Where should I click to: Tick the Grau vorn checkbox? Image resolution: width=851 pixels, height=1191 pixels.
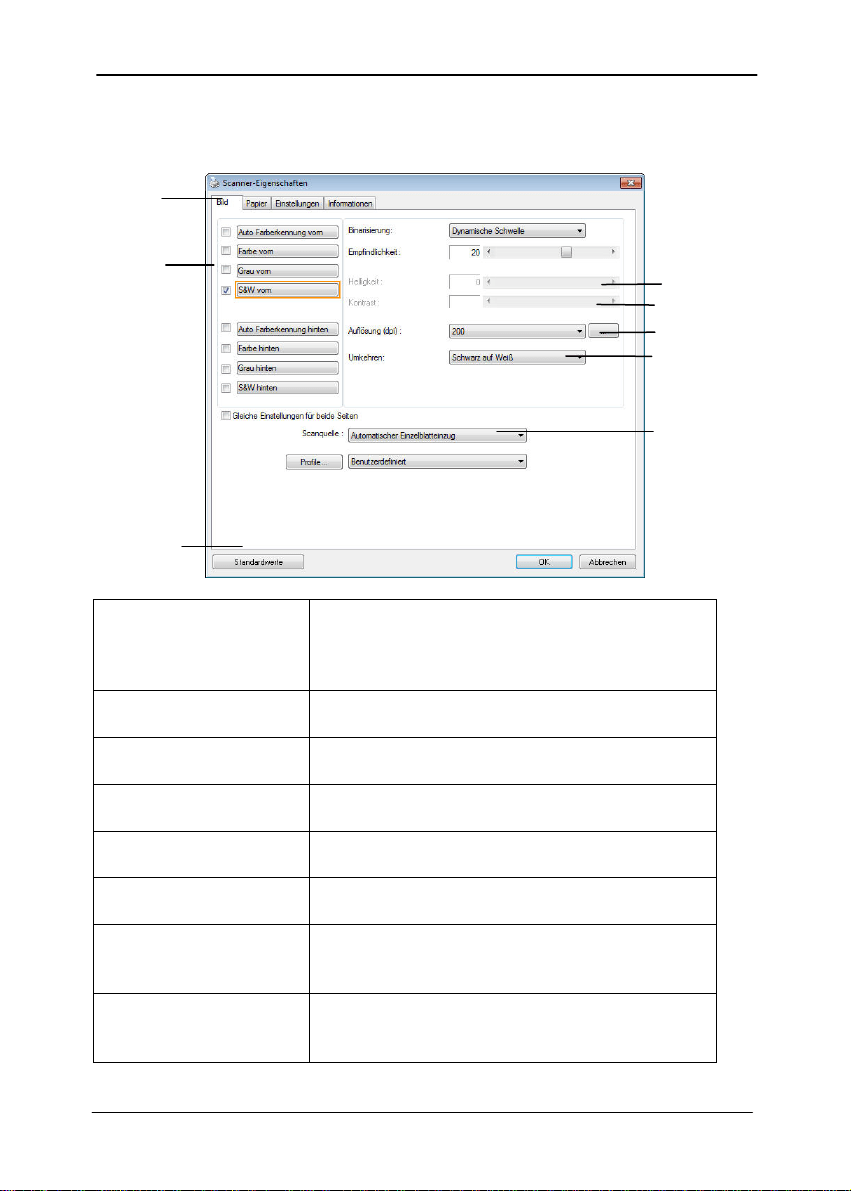tap(226, 270)
